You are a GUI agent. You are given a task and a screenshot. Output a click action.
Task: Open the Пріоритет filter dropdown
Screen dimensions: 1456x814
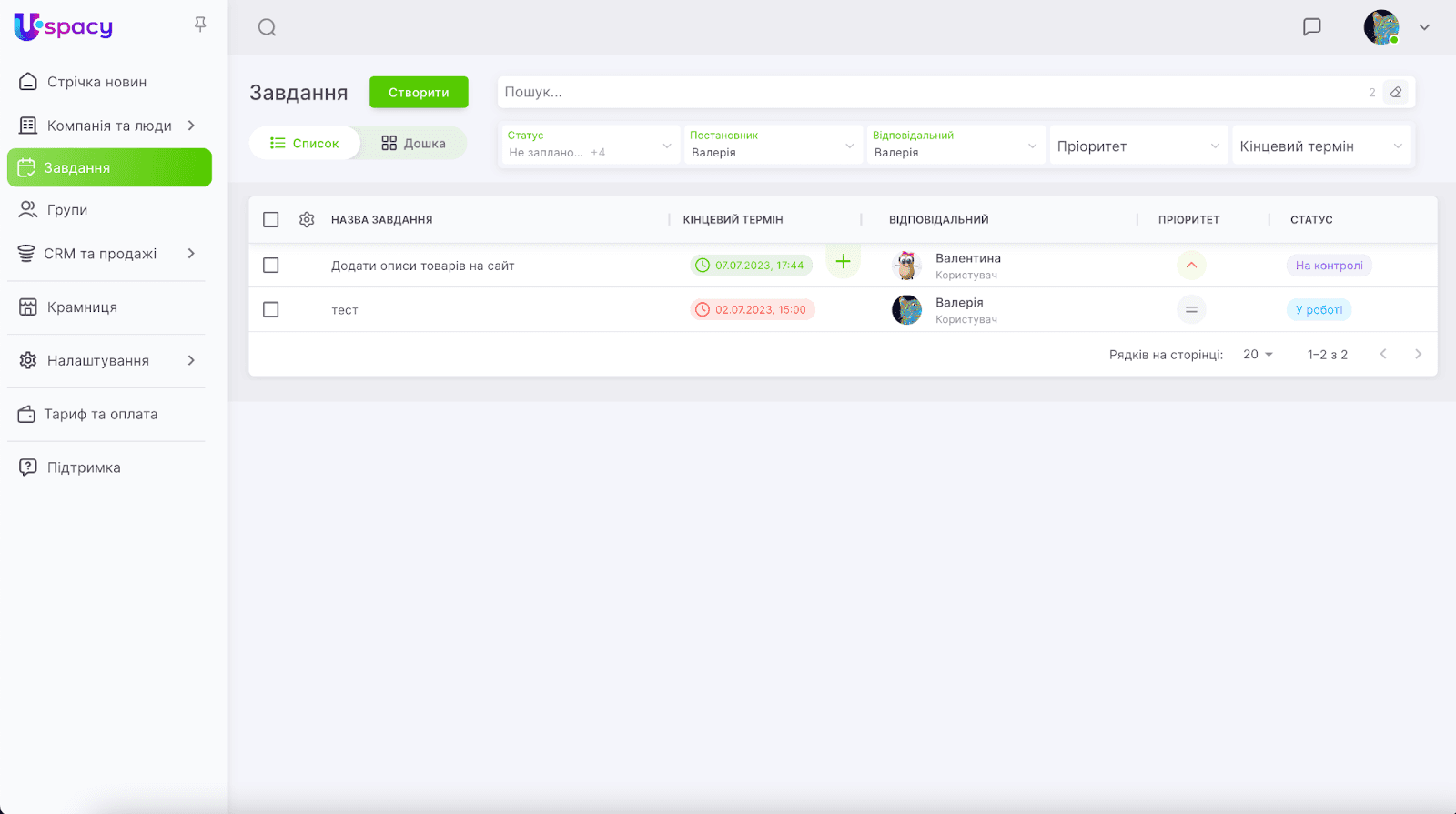1138,145
